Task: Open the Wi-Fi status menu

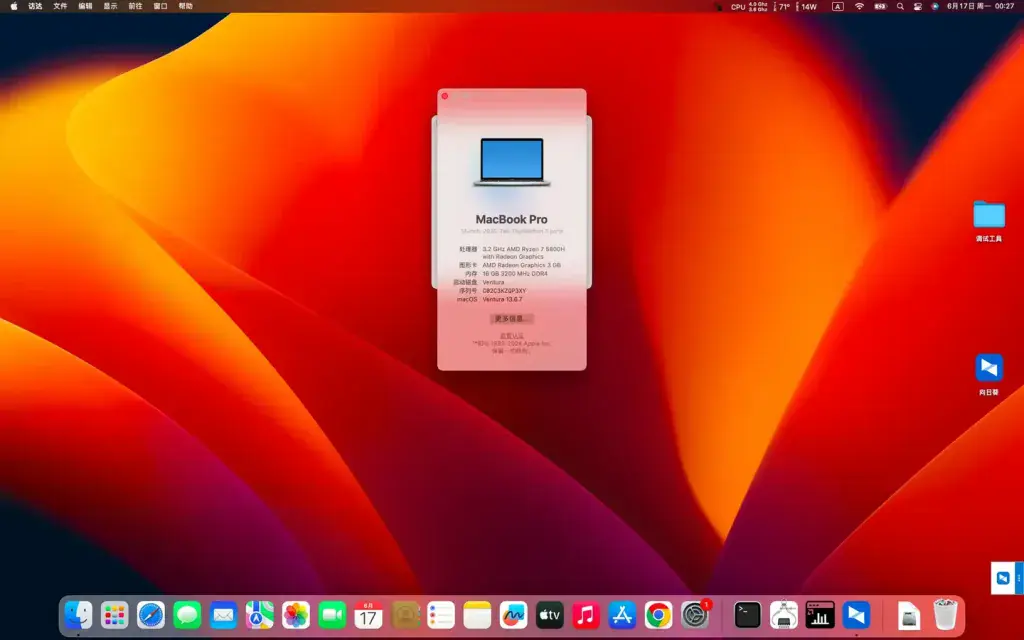Action: pos(859,7)
